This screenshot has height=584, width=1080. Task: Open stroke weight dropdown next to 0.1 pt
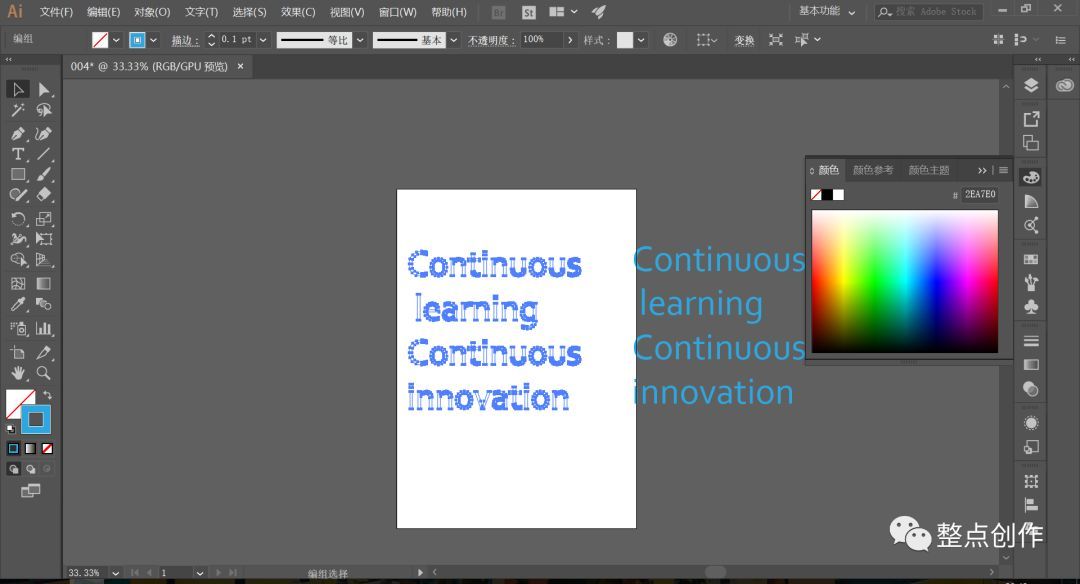coord(263,40)
